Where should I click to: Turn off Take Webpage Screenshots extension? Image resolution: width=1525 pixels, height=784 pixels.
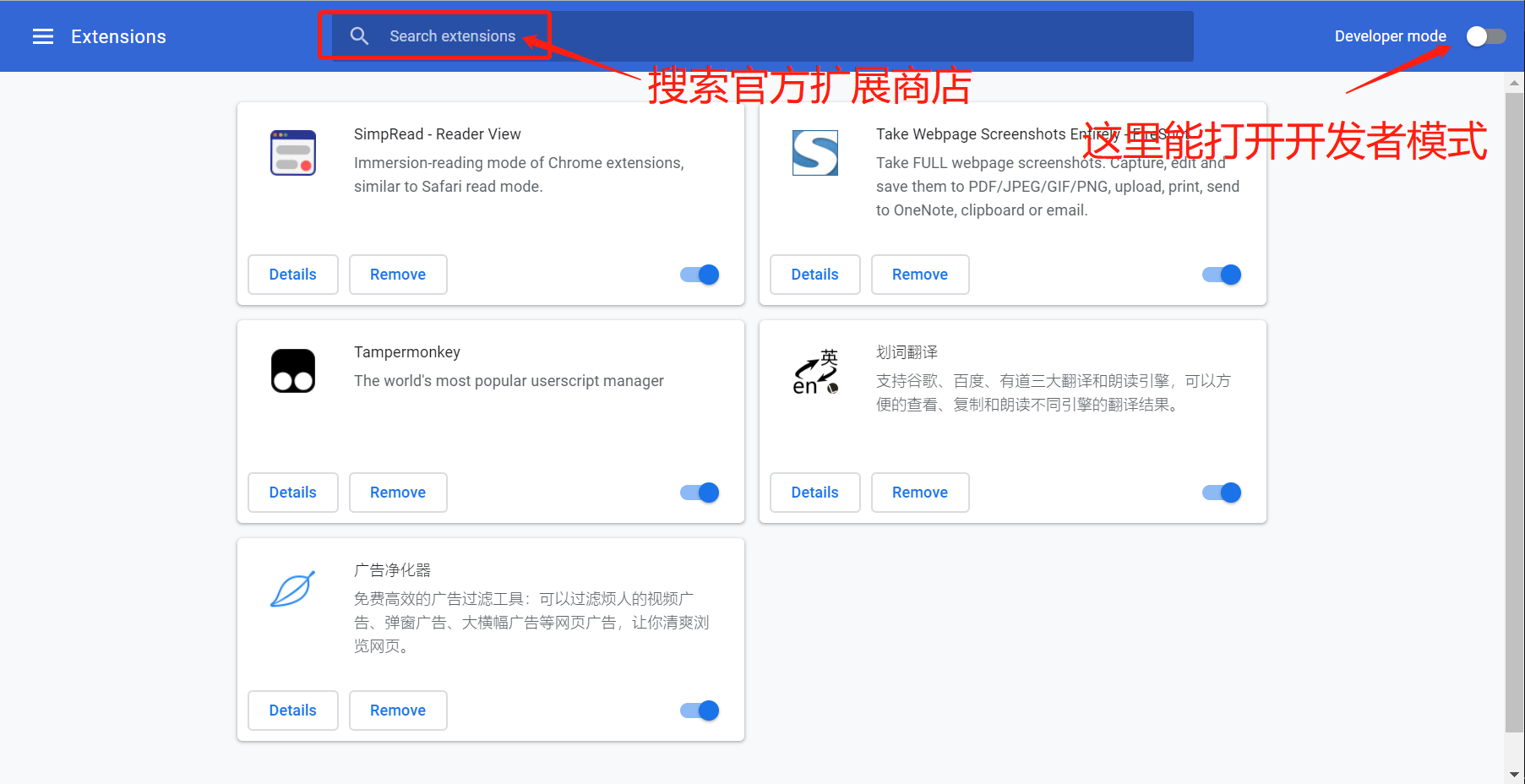pos(1222,275)
